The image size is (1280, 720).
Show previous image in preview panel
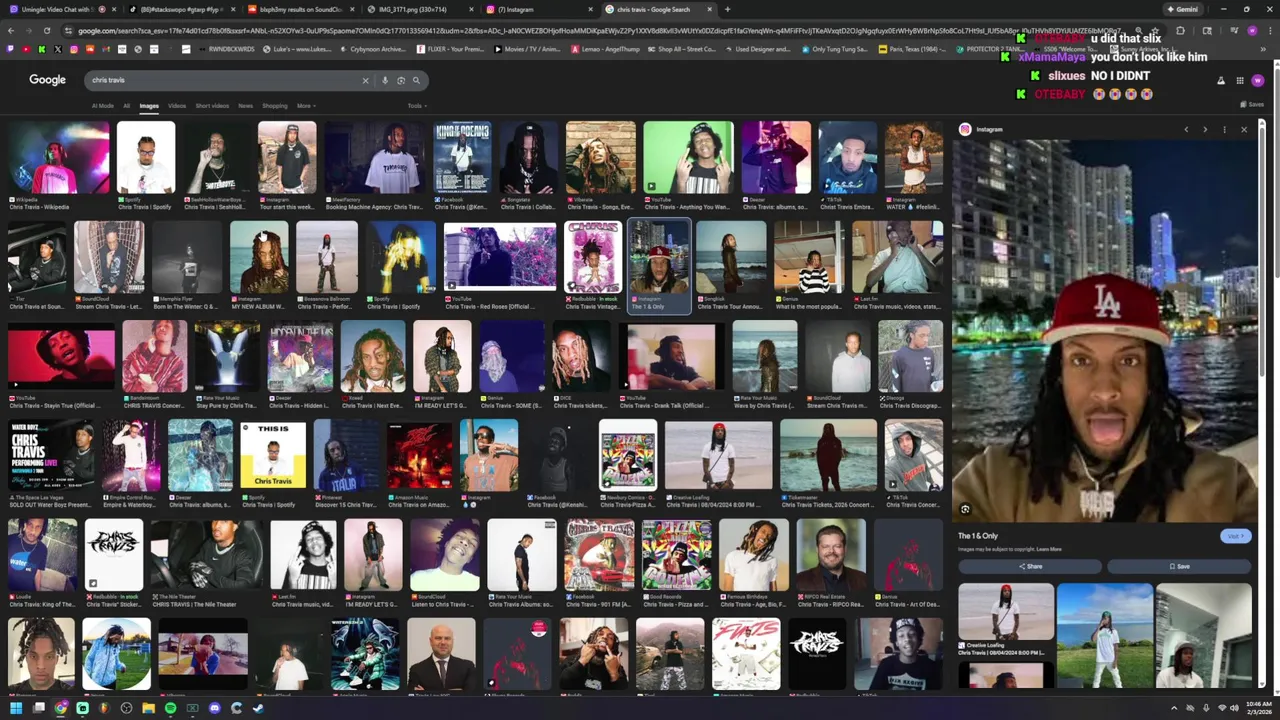1186,129
